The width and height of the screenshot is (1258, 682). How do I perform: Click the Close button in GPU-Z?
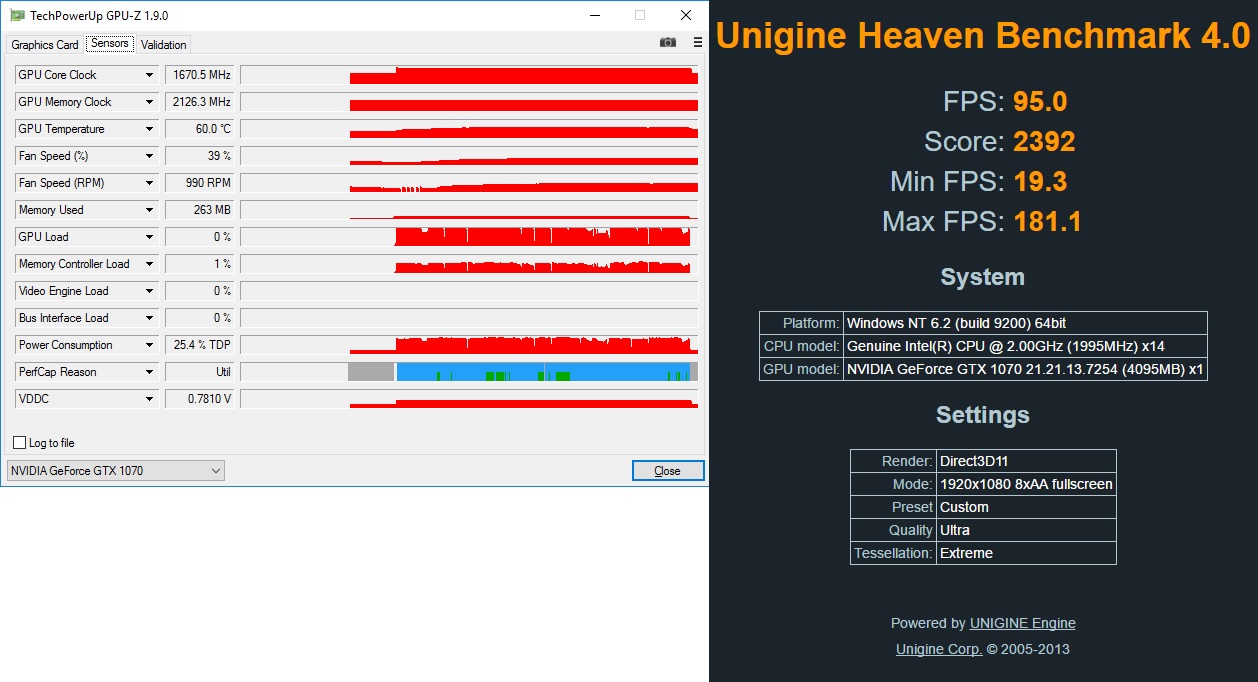point(668,471)
